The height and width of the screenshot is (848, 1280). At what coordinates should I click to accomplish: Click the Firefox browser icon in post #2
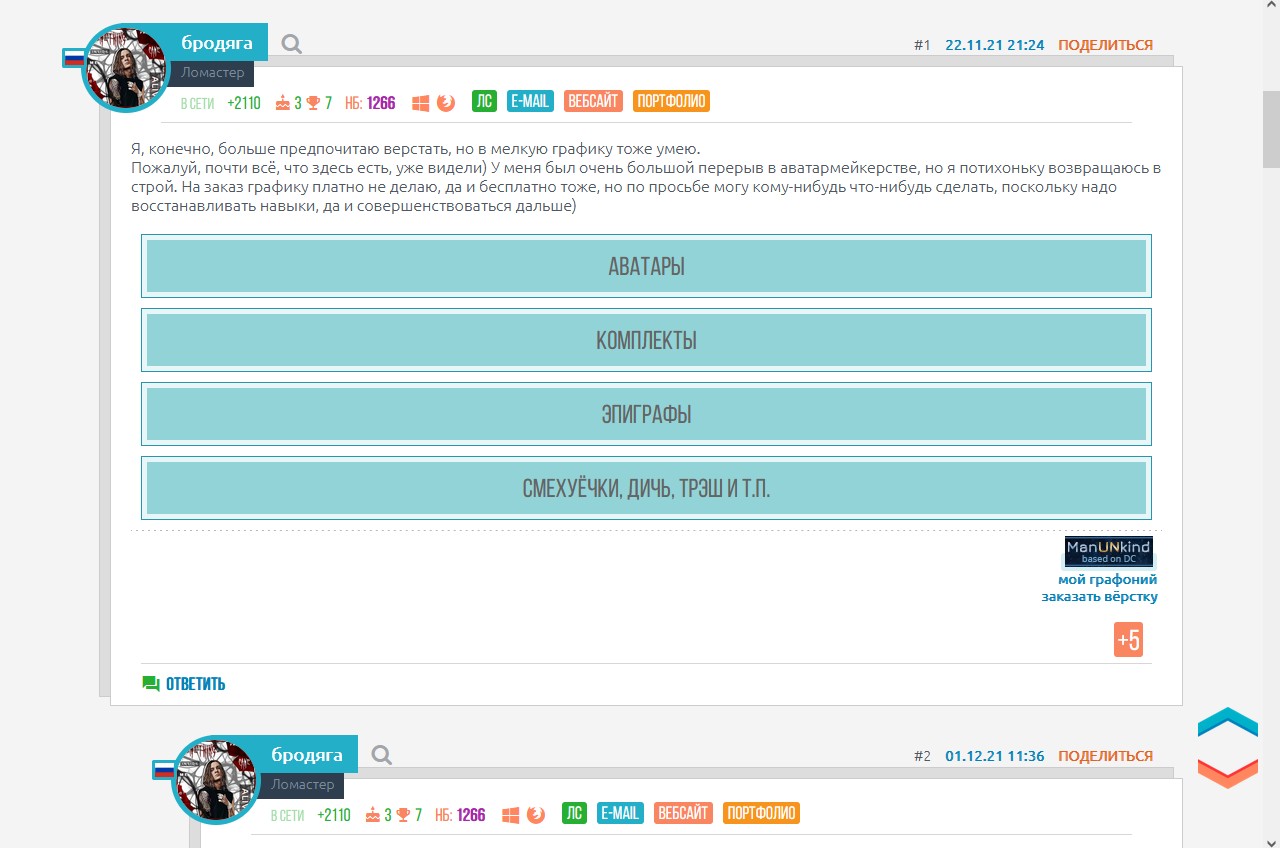(x=536, y=814)
